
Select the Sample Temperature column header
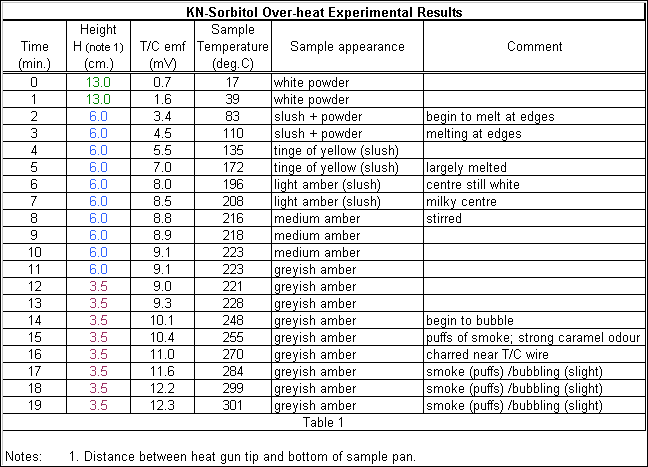click(x=232, y=47)
